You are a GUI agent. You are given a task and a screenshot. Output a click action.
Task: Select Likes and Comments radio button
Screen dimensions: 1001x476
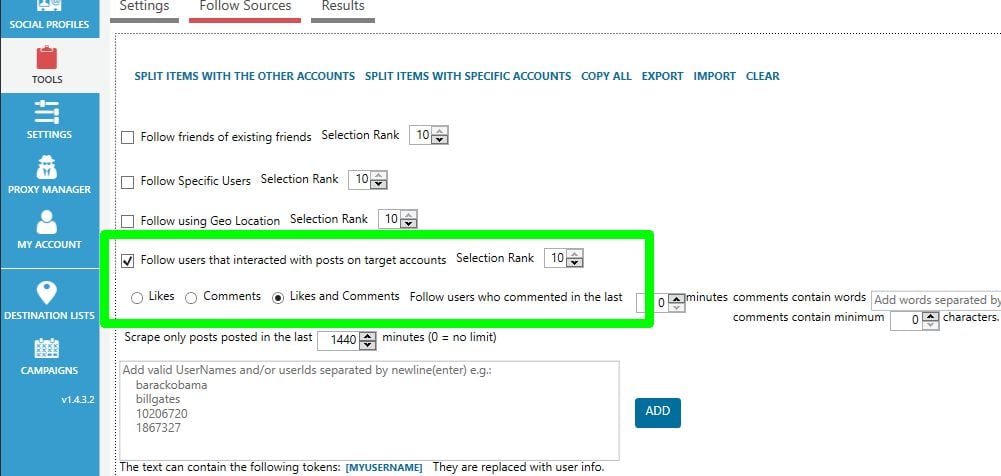coord(278,298)
